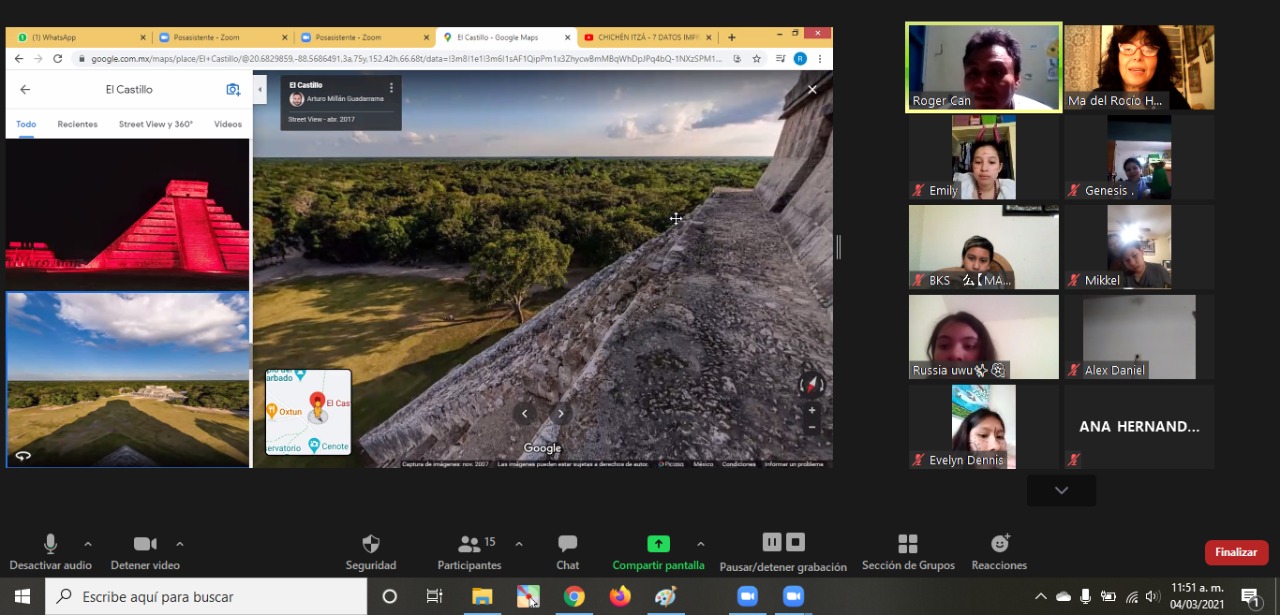Screen dimensions: 1280x615
Task: Expand the Participantes options arrow
Action: pyautogui.click(x=518, y=544)
